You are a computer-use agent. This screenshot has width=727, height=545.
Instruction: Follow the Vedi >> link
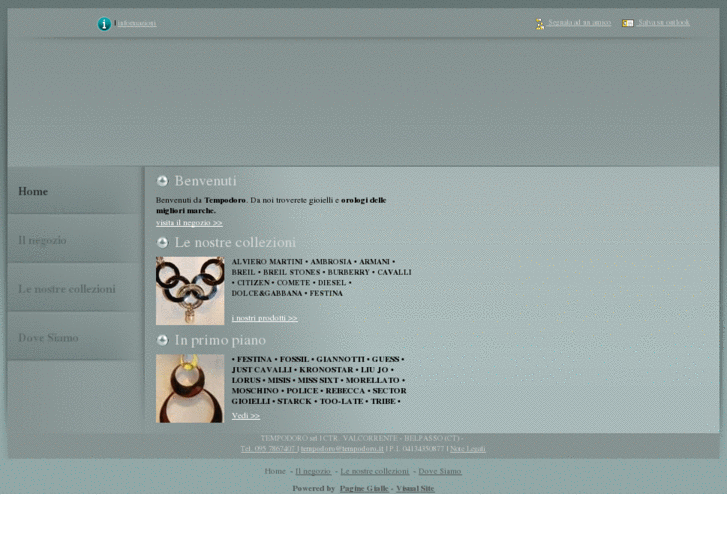(x=245, y=416)
